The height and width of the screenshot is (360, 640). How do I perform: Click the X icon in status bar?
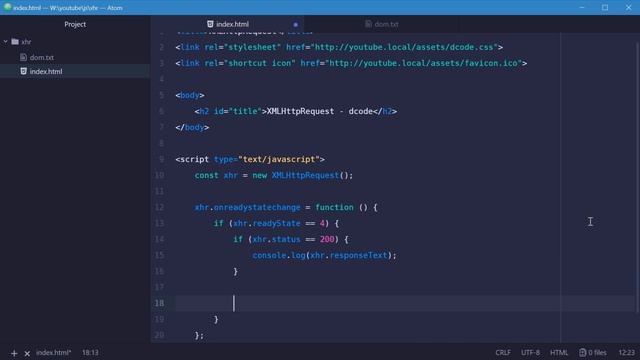click(27, 353)
